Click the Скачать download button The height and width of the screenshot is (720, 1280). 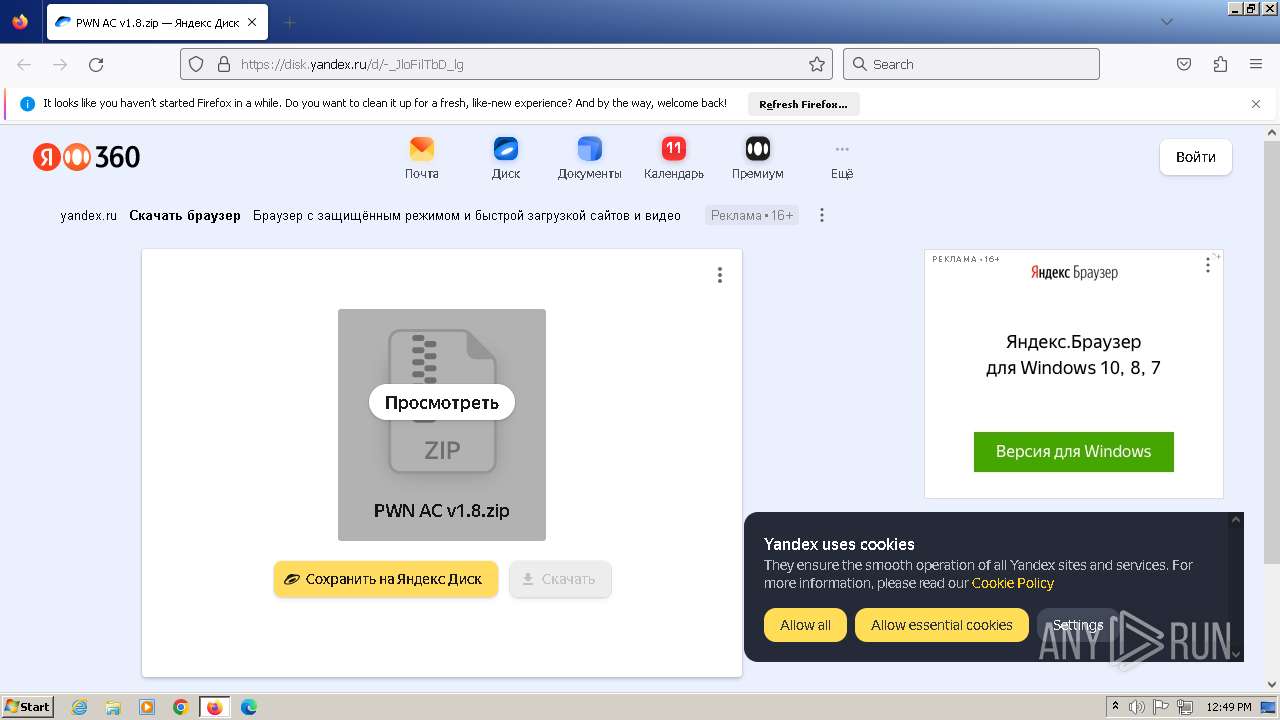tap(560, 579)
